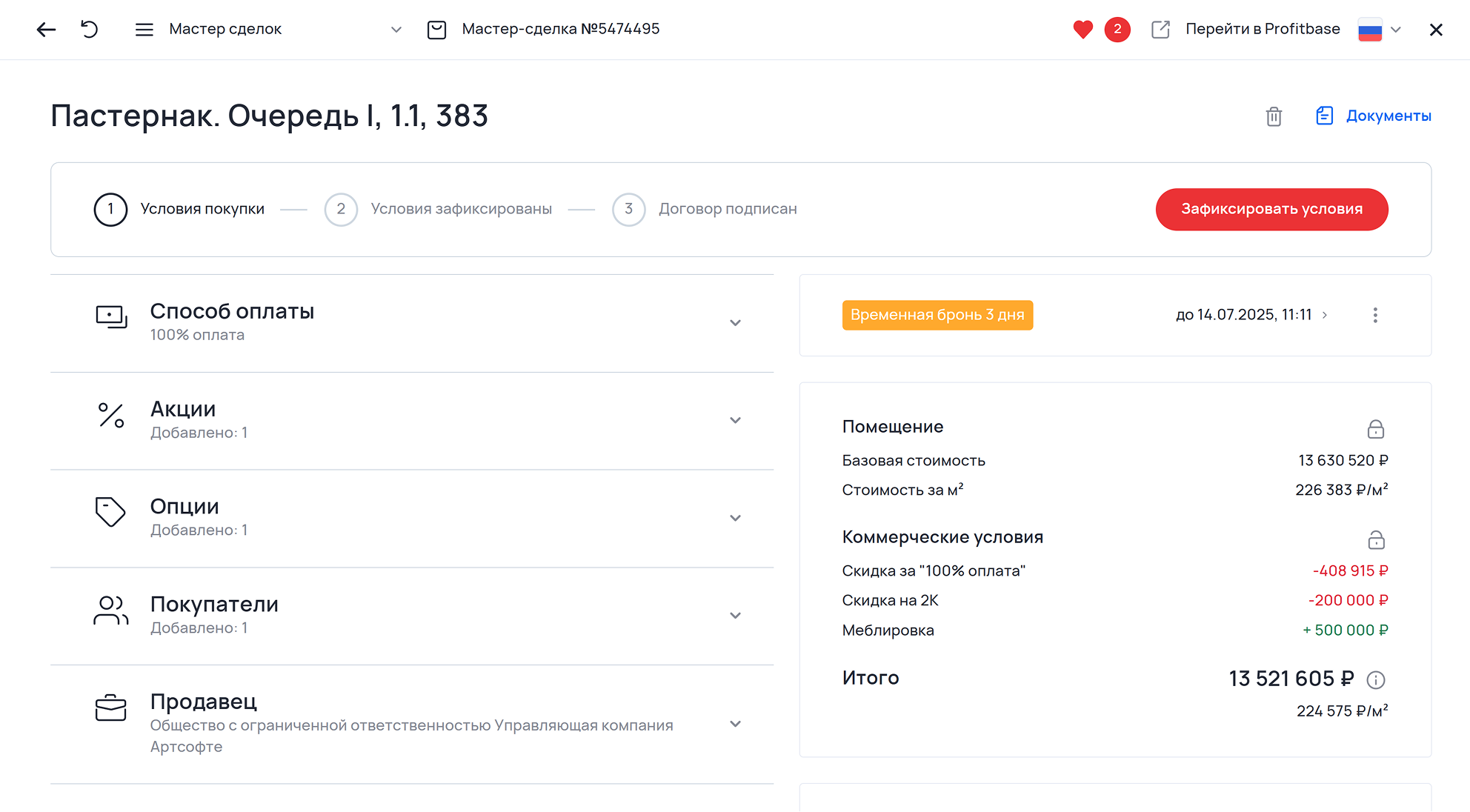This screenshot has height=812, width=1470.
Task: Click total amount 13 521 605 ₽
Action: (1291, 679)
